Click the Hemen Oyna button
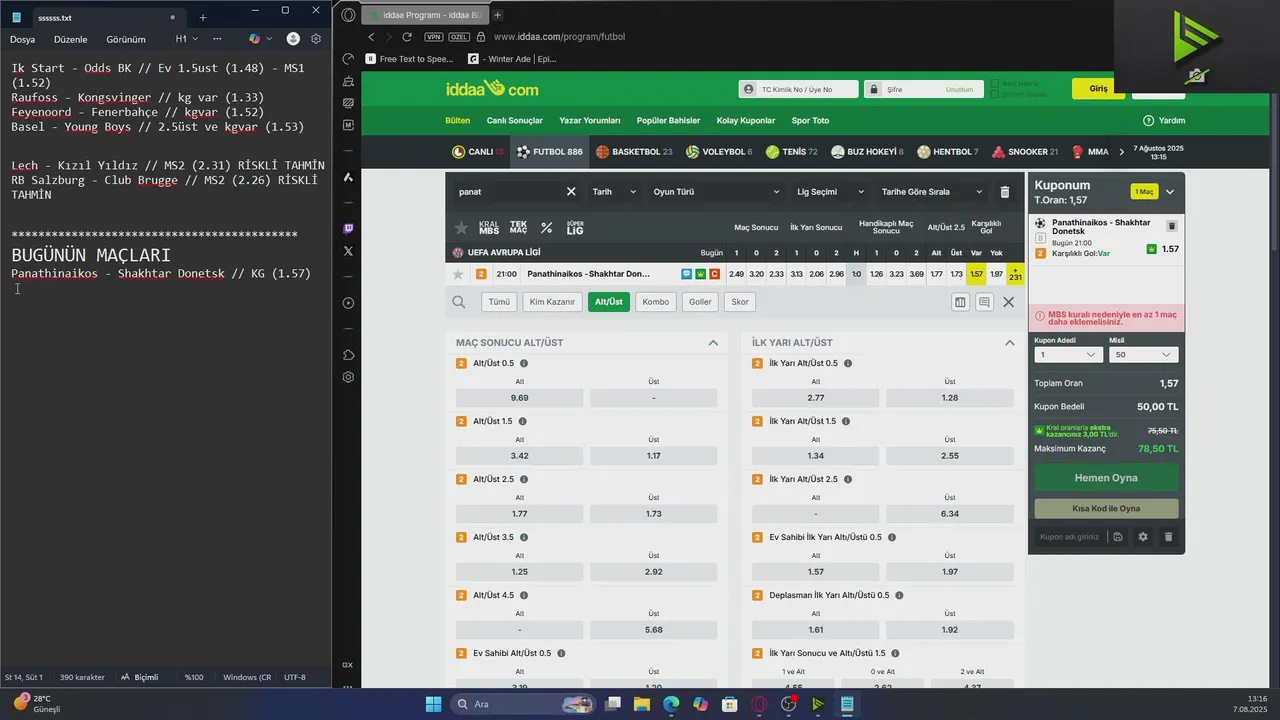The width and height of the screenshot is (1280, 720). coord(1106,478)
